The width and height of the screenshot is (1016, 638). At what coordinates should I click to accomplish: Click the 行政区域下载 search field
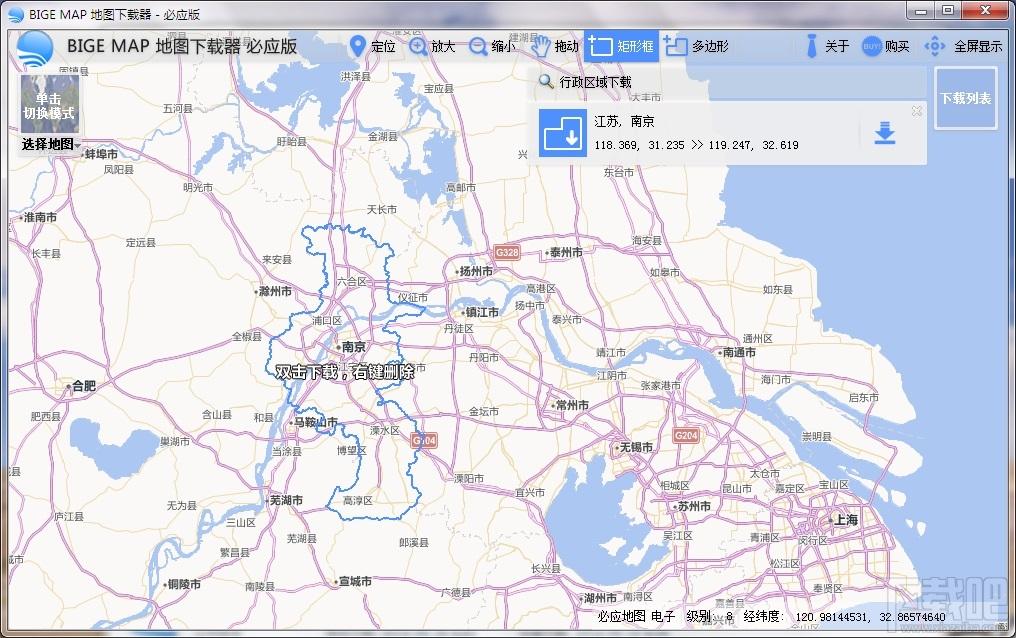point(729,82)
